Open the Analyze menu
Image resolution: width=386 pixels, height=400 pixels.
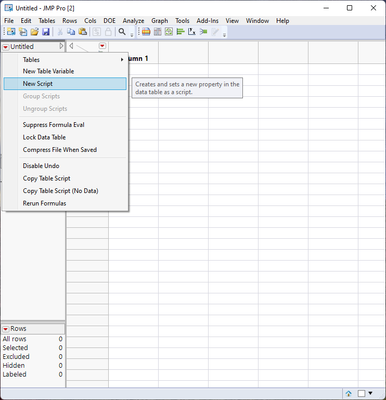tap(133, 21)
